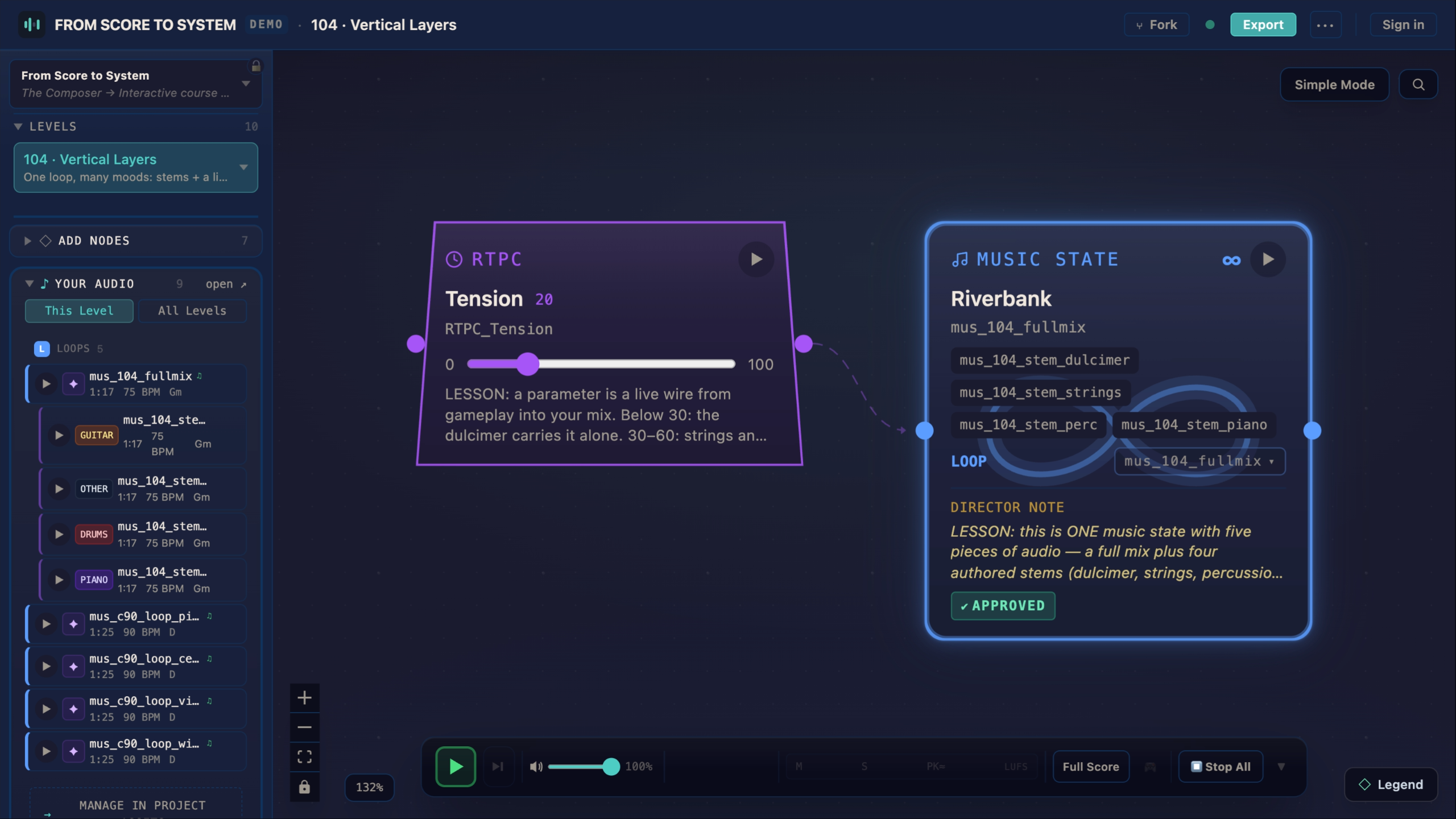Image resolution: width=1456 pixels, height=819 pixels.
Task: Click the sparkle icon on mus_c90_loop_wi
Action: coord(73,751)
